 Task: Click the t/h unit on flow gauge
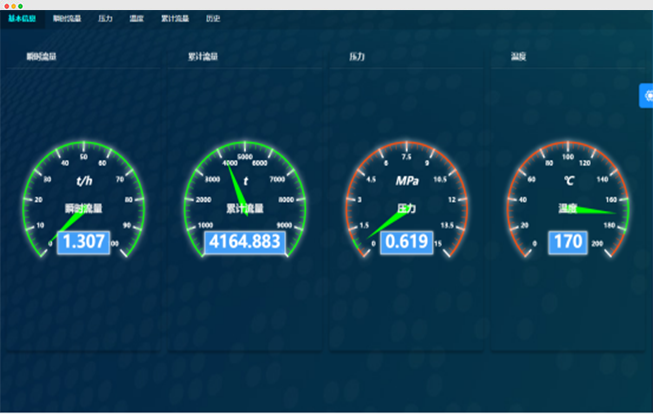[85, 182]
